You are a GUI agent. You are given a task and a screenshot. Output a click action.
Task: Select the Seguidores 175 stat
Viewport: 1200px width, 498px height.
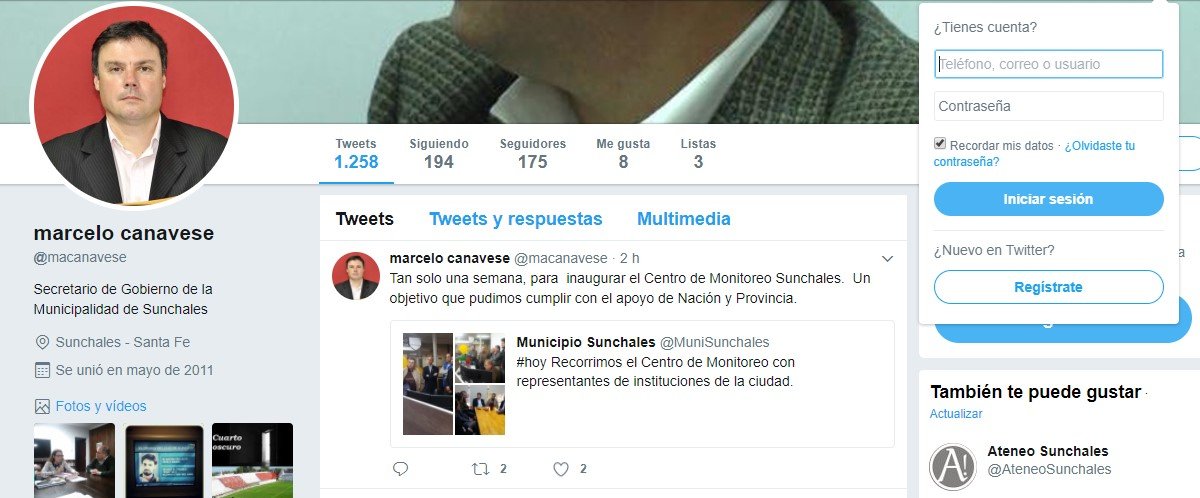(x=533, y=154)
